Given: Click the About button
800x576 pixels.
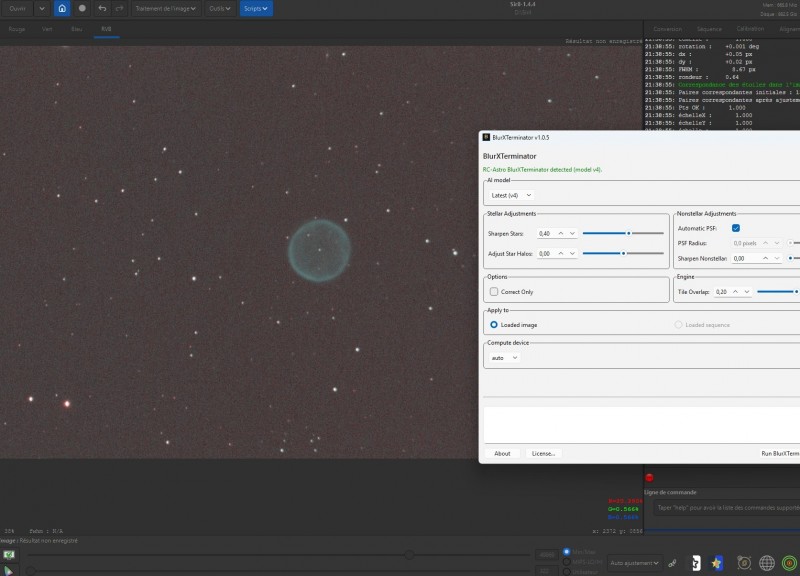Looking at the screenshot, I should coord(502,454).
